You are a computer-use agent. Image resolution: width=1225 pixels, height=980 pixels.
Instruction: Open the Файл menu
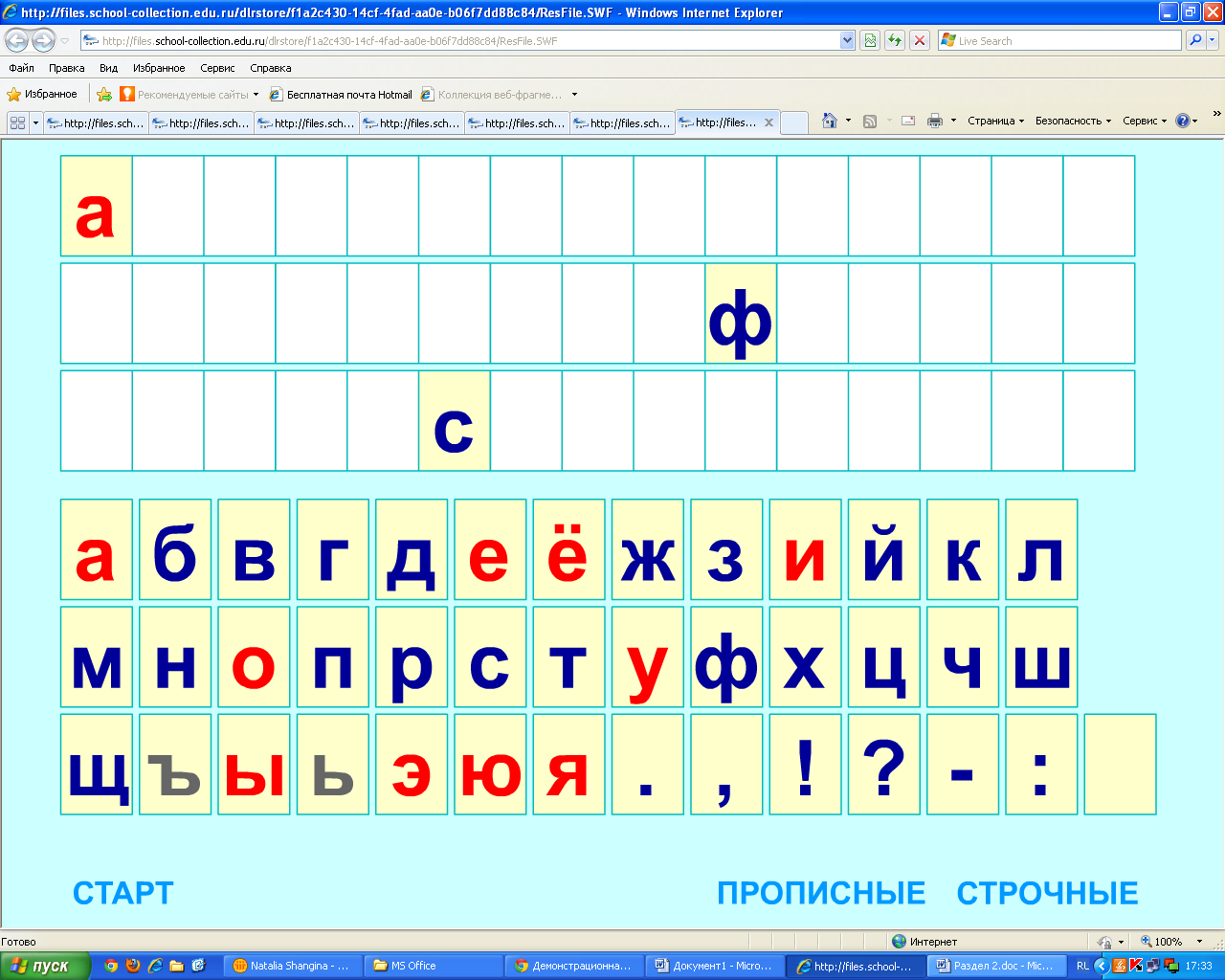pos(21,68)
